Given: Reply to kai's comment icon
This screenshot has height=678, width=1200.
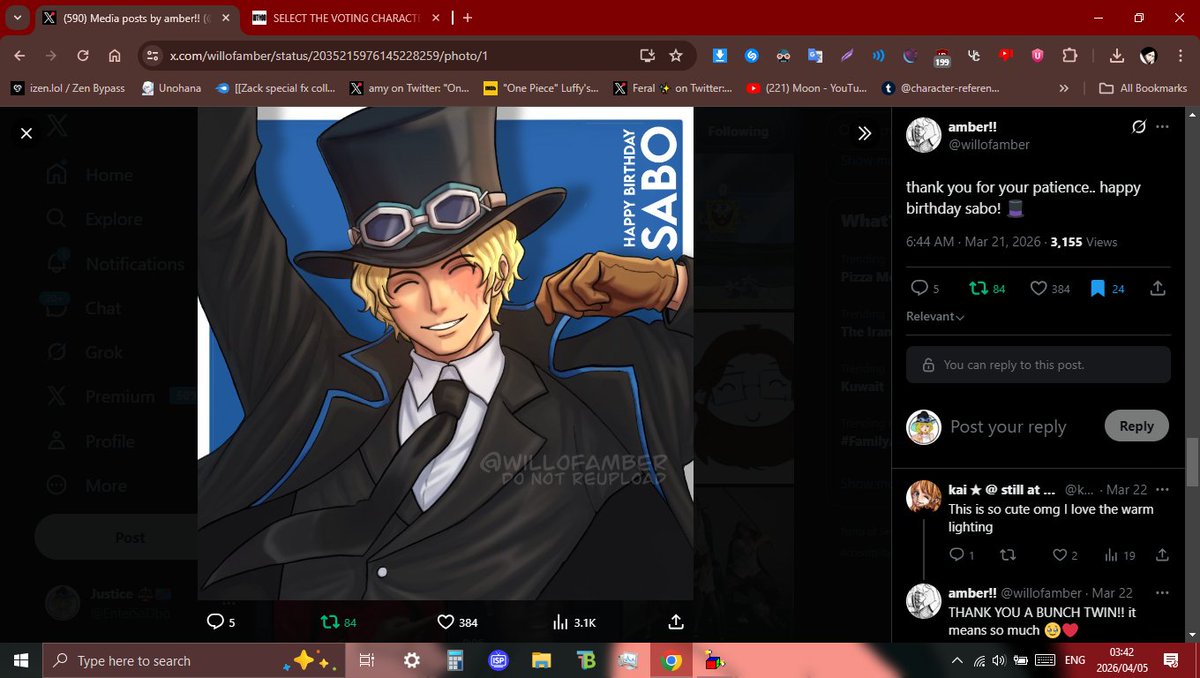Looking at the screenshot, I should [x=956, y=555].
